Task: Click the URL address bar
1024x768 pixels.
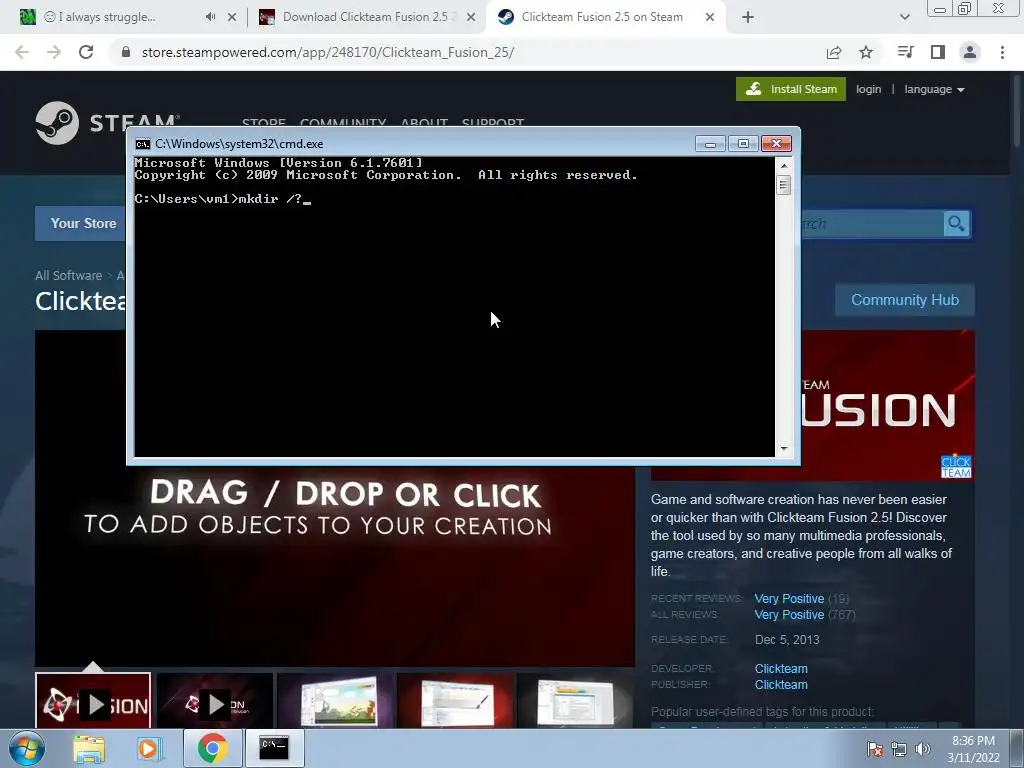Action: (x=470, y=52)
